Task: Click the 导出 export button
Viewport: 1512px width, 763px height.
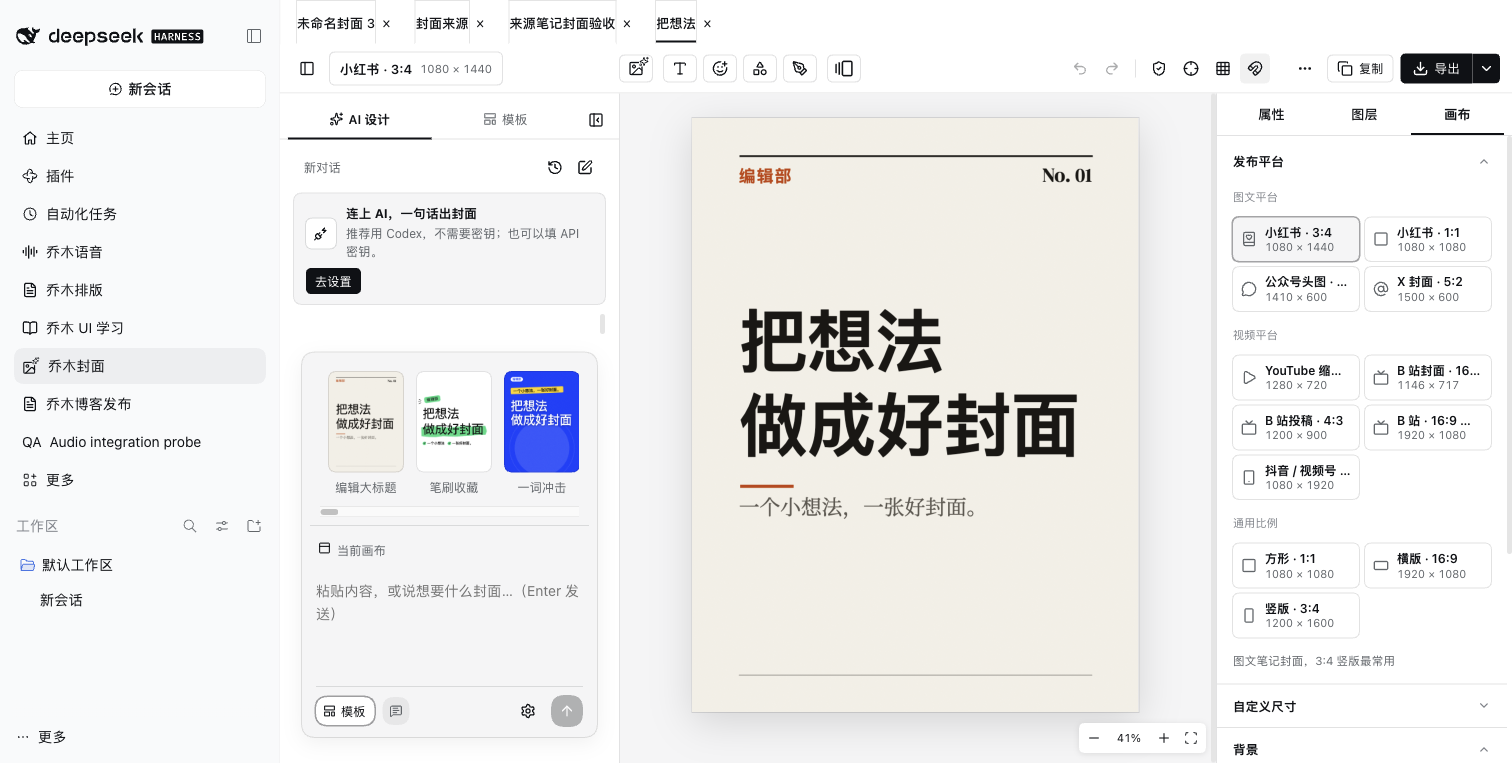Action: coord(1437,68)
